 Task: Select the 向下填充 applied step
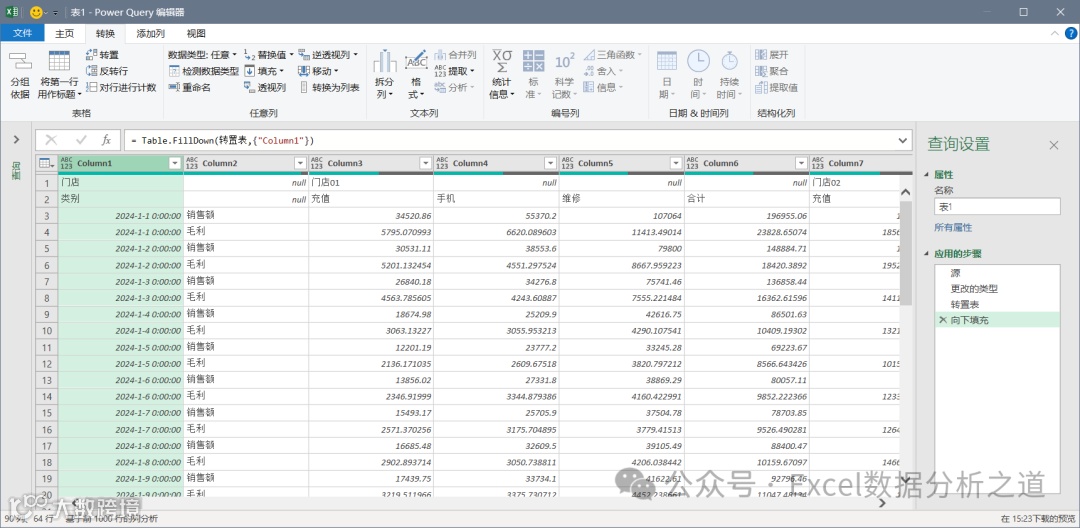tap(997, 320)
